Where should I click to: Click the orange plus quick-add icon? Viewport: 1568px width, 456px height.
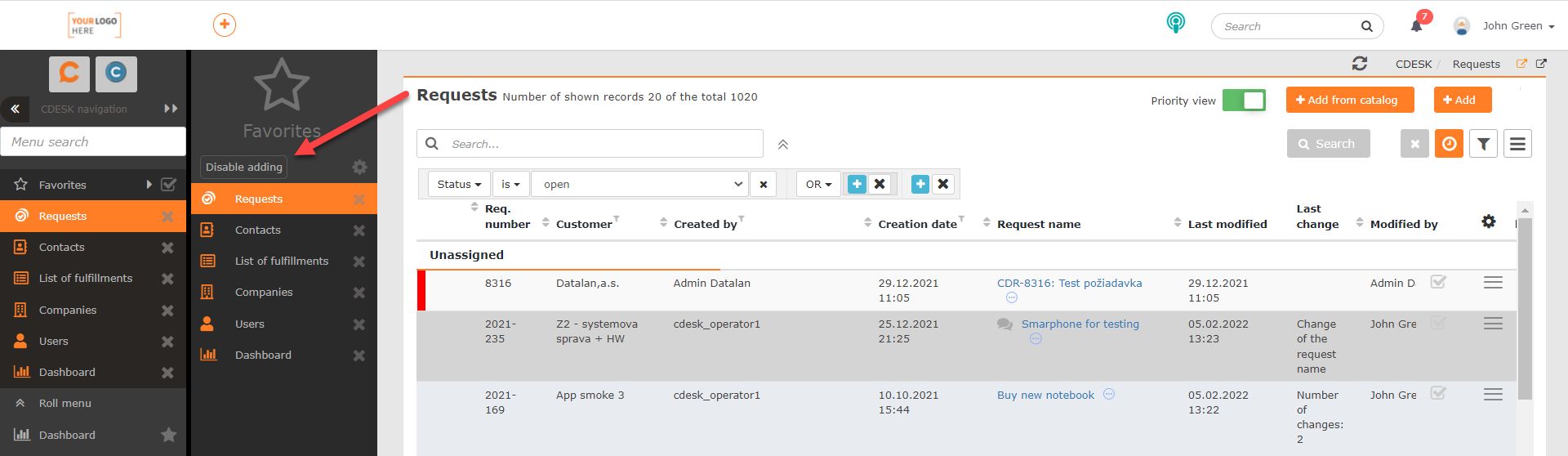tap(225, 25)
